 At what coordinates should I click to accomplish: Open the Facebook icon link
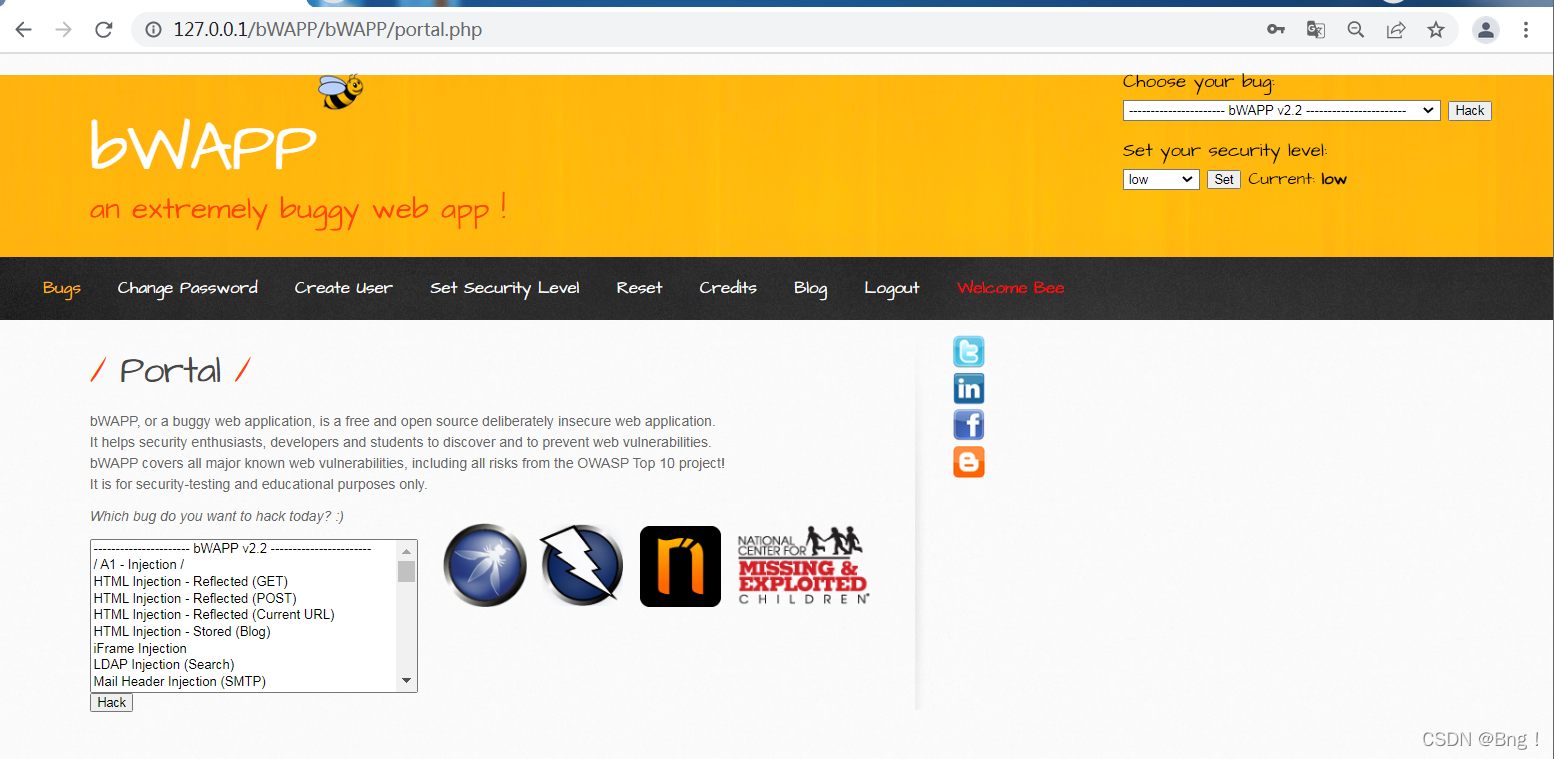(x=969, y=425)
